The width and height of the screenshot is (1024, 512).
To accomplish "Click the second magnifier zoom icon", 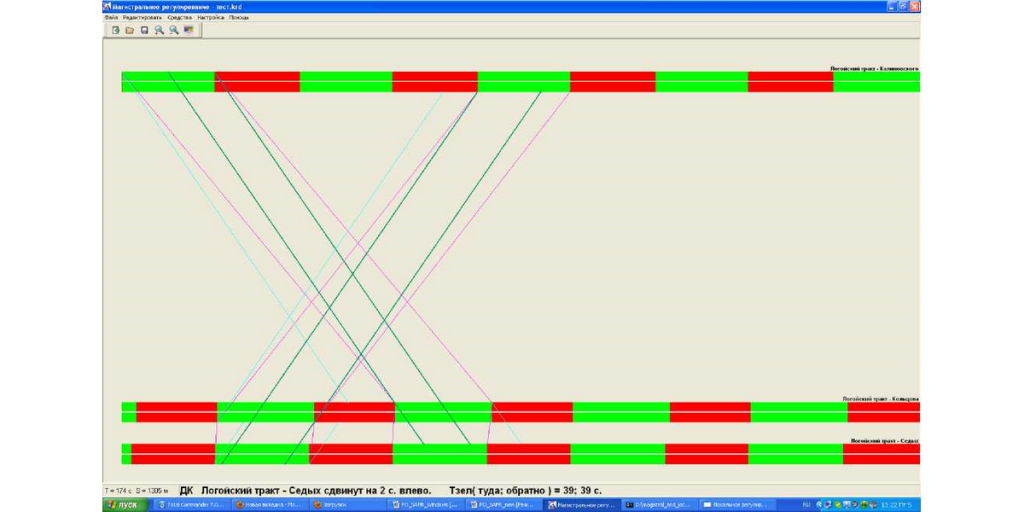I will [x=174, y=30].
